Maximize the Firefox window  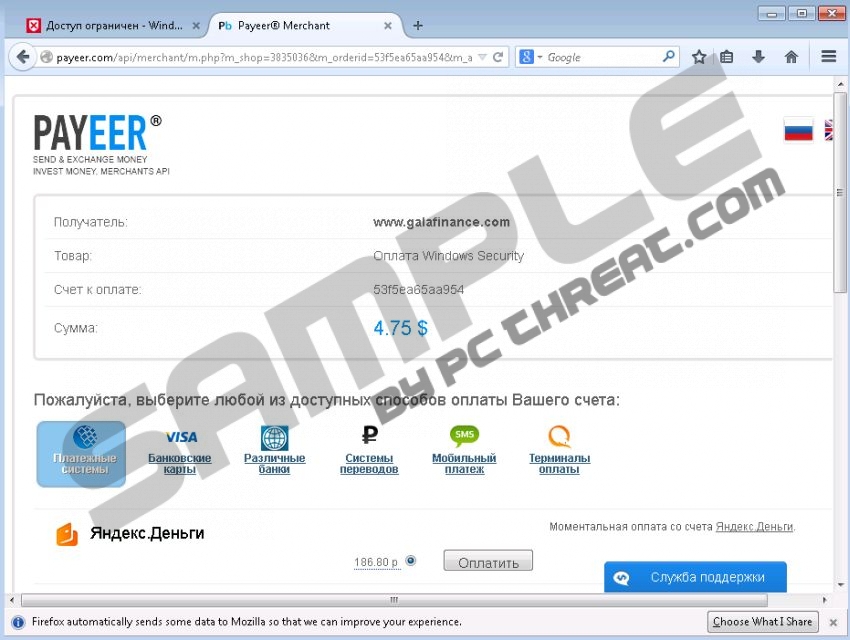coord(801,14)
